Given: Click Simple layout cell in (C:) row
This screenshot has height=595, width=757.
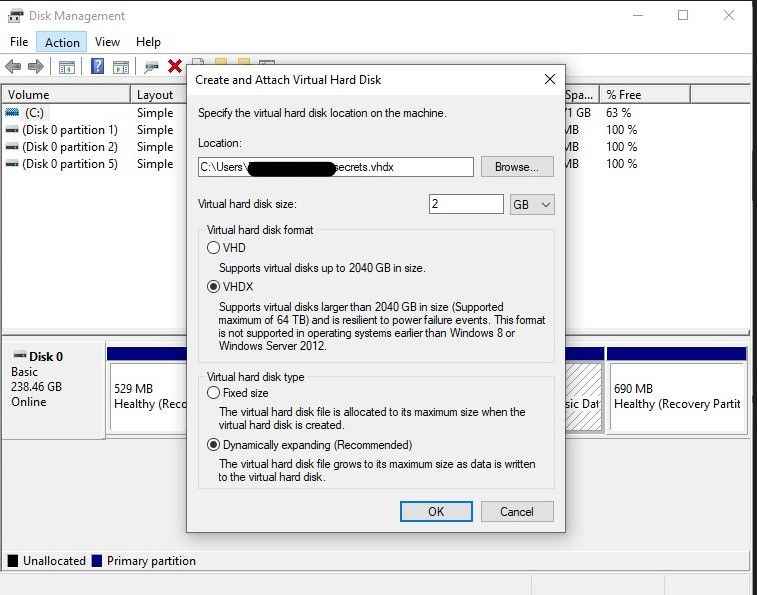Looking at the screenshot, I should [x=155, y=113].
